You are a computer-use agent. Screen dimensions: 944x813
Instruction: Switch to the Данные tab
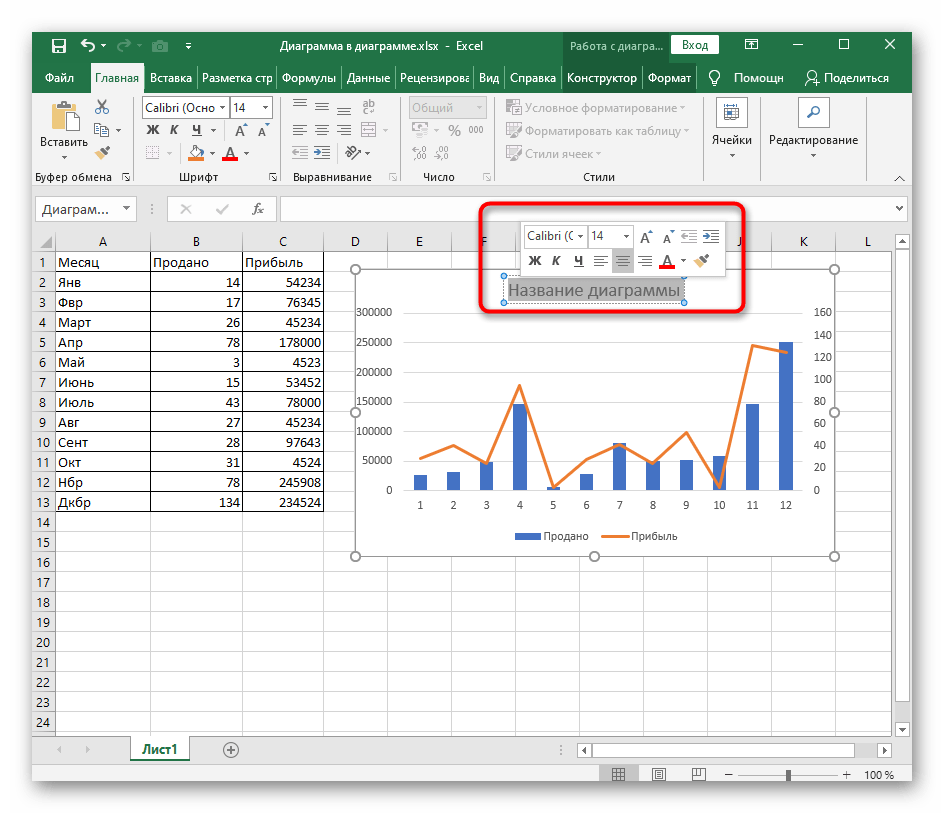[x=368, y=78]
